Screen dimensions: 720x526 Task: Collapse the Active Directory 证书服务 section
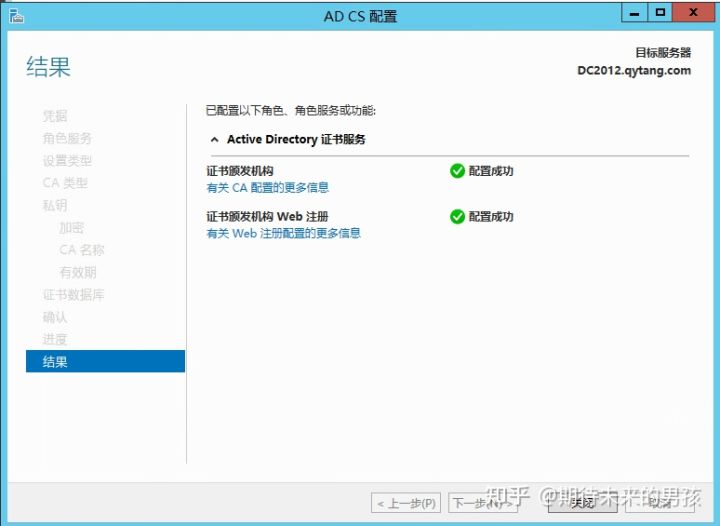214,140
